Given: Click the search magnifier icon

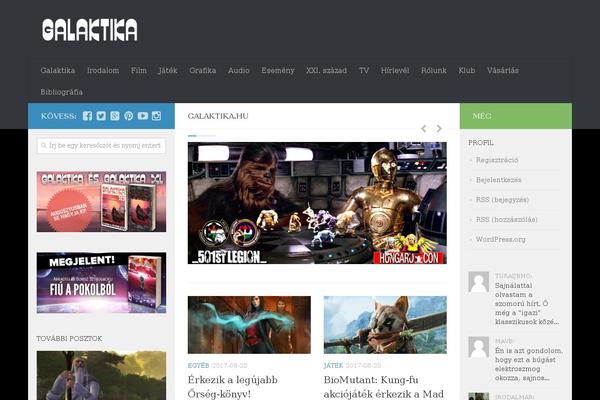Looking at the screenshot, I should point(44,145).
